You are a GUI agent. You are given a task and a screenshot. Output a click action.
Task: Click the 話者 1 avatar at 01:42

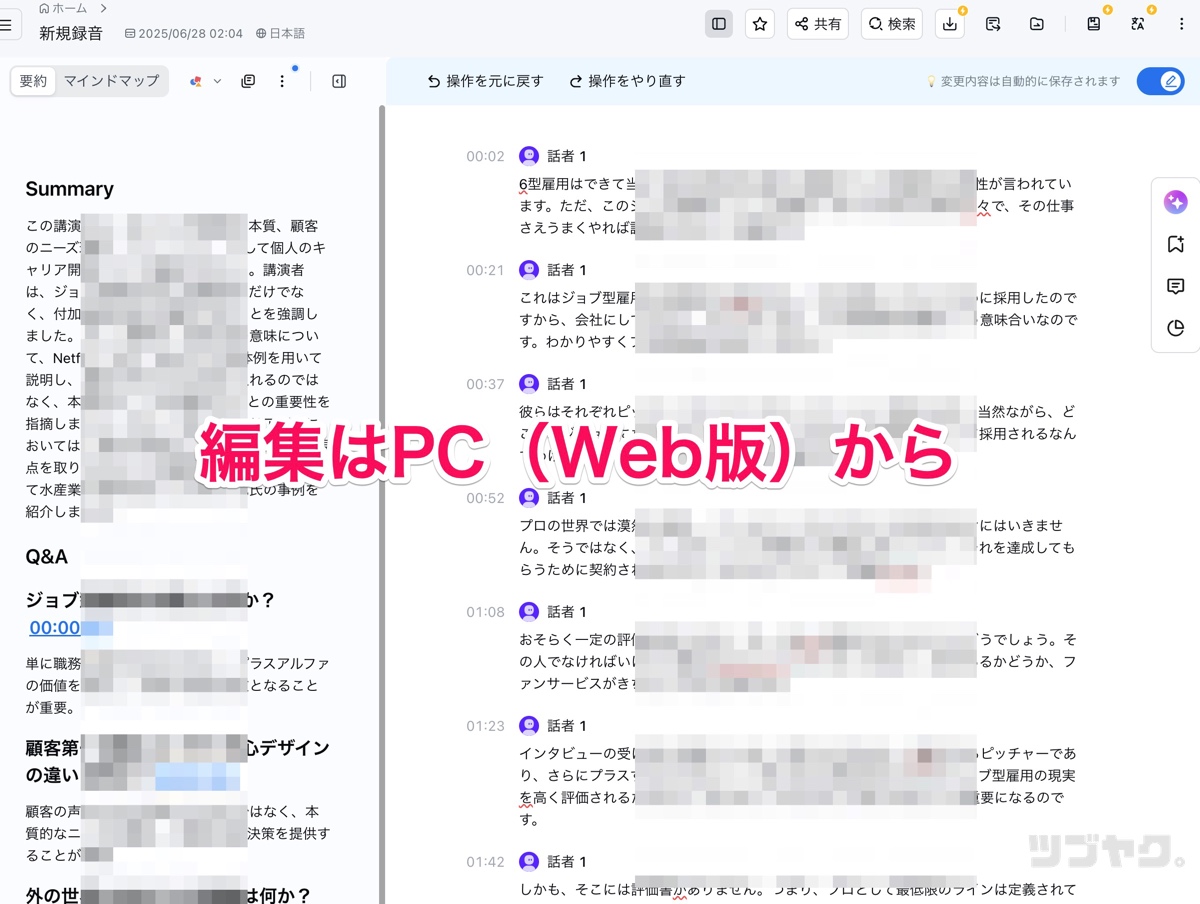(x=529, y=862)
